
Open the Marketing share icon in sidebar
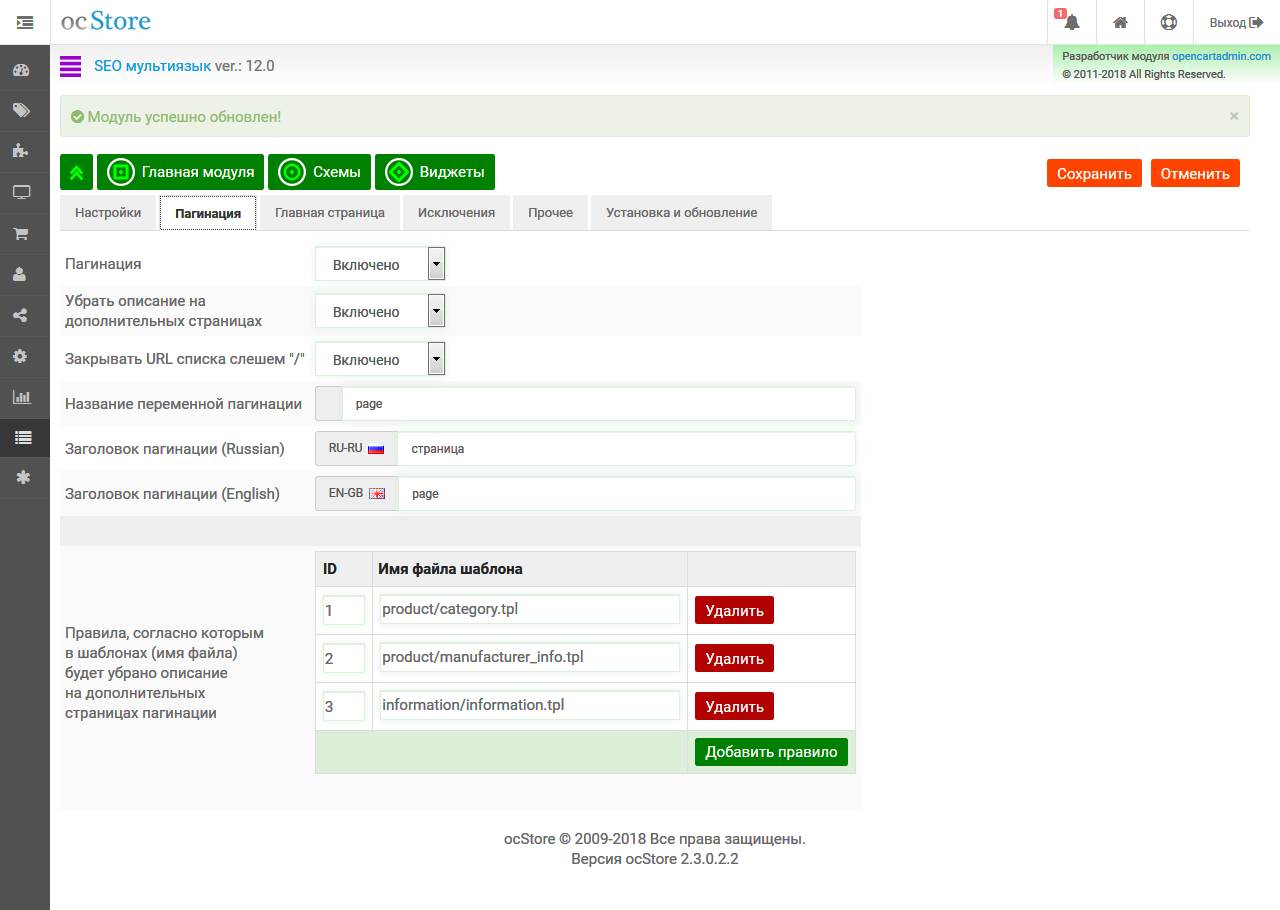tap(21, 316)
